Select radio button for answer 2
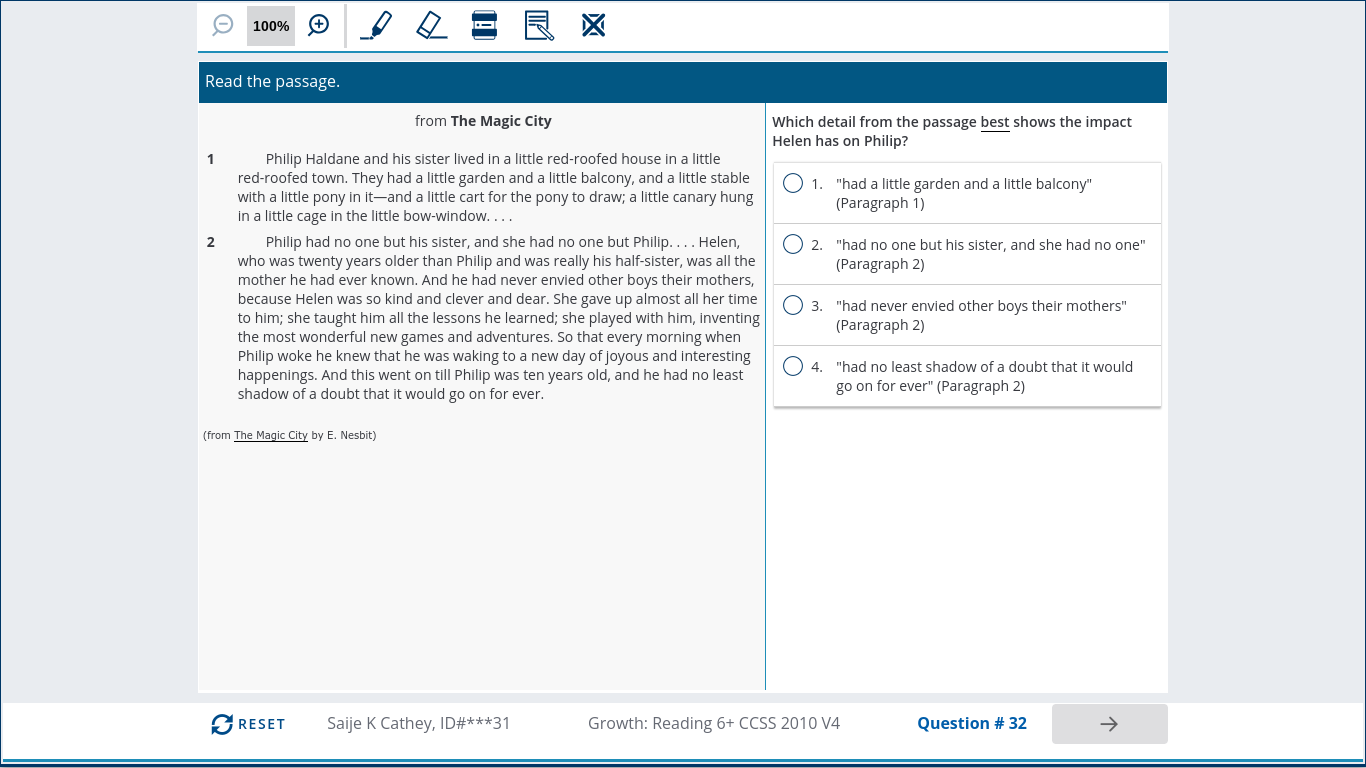The image size is (1366, 768). pos(793,244)
